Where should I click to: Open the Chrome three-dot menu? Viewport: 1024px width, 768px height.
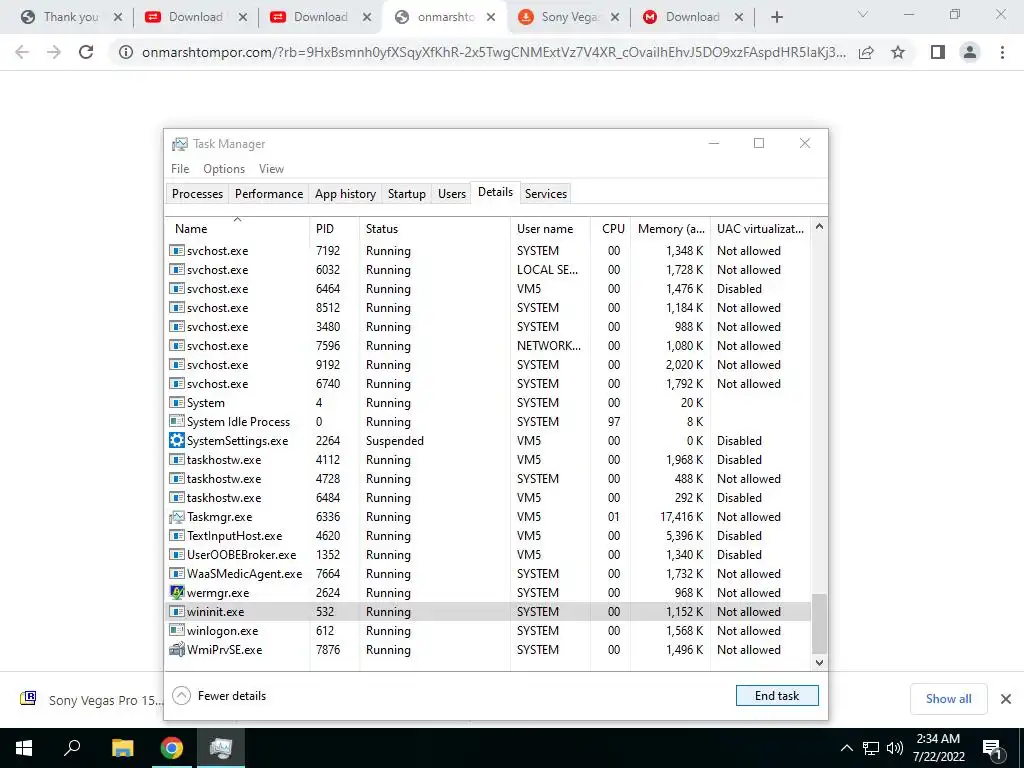[x=1002, y=52]
